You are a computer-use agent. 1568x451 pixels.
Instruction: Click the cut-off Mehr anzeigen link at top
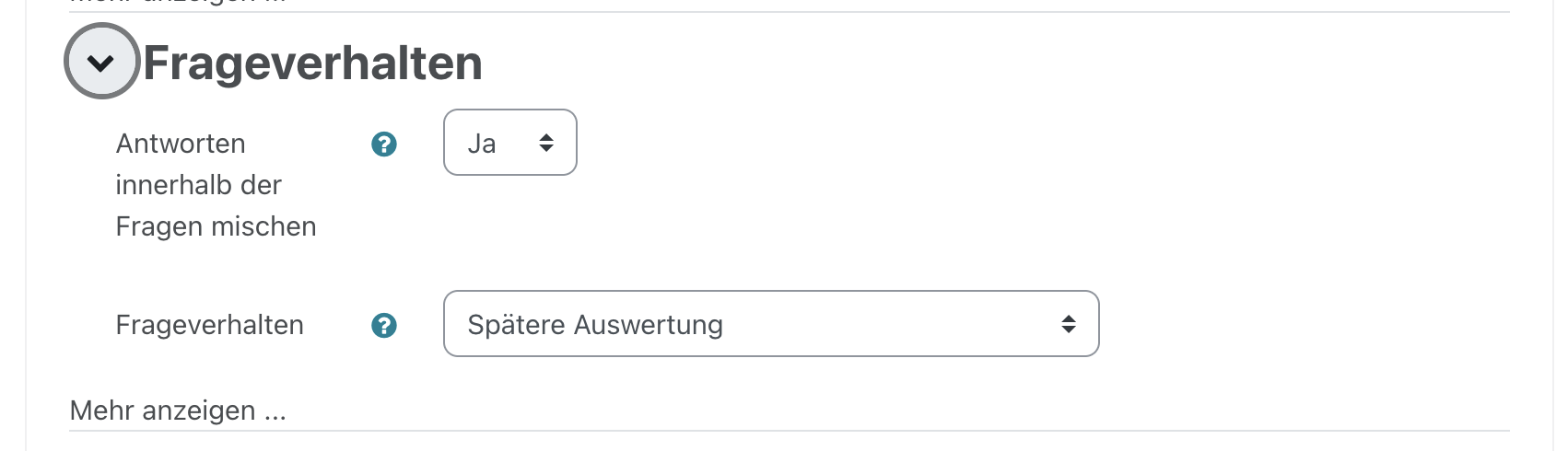tap(178, 3)
